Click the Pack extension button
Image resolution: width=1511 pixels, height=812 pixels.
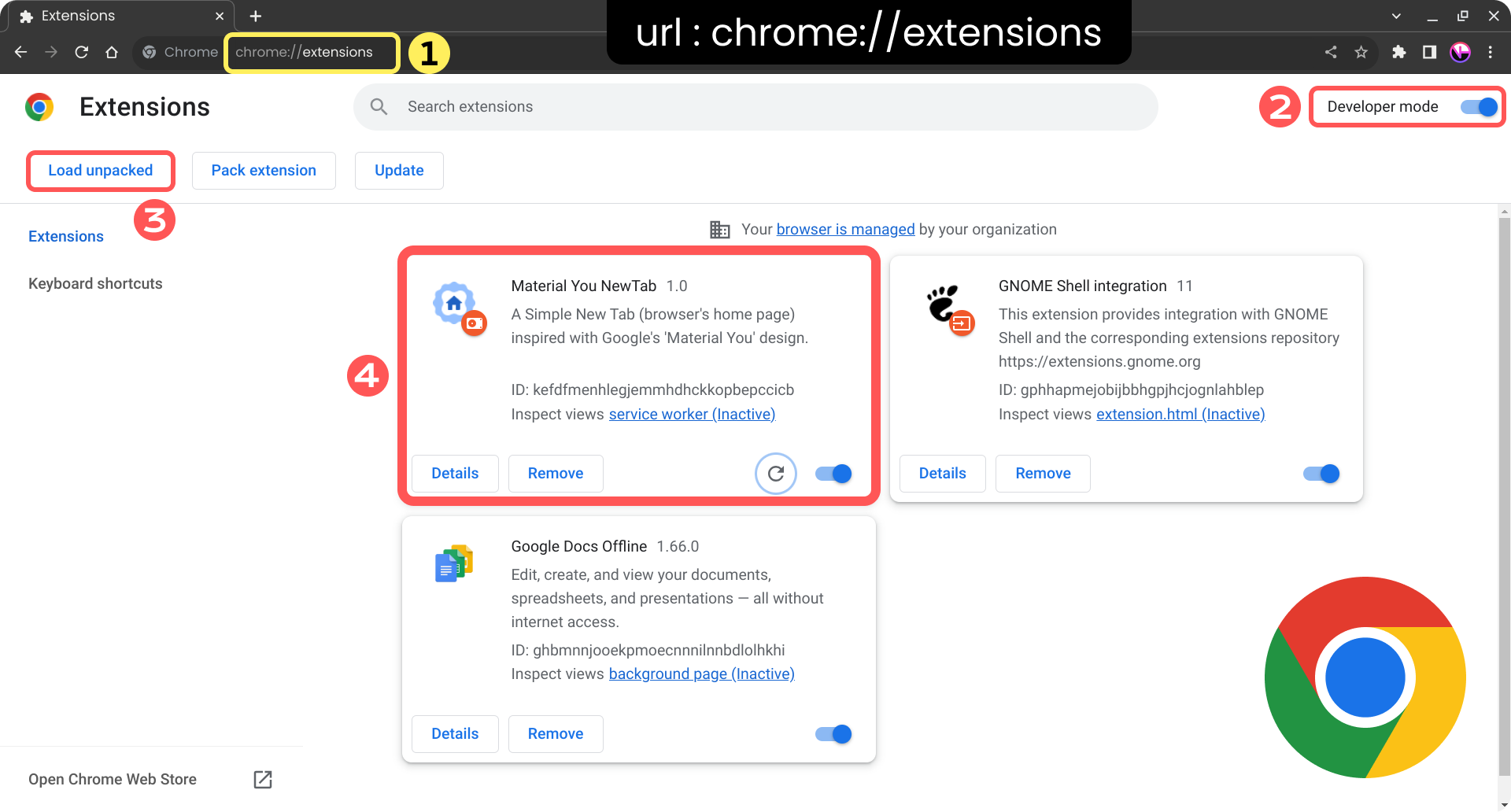264,171
